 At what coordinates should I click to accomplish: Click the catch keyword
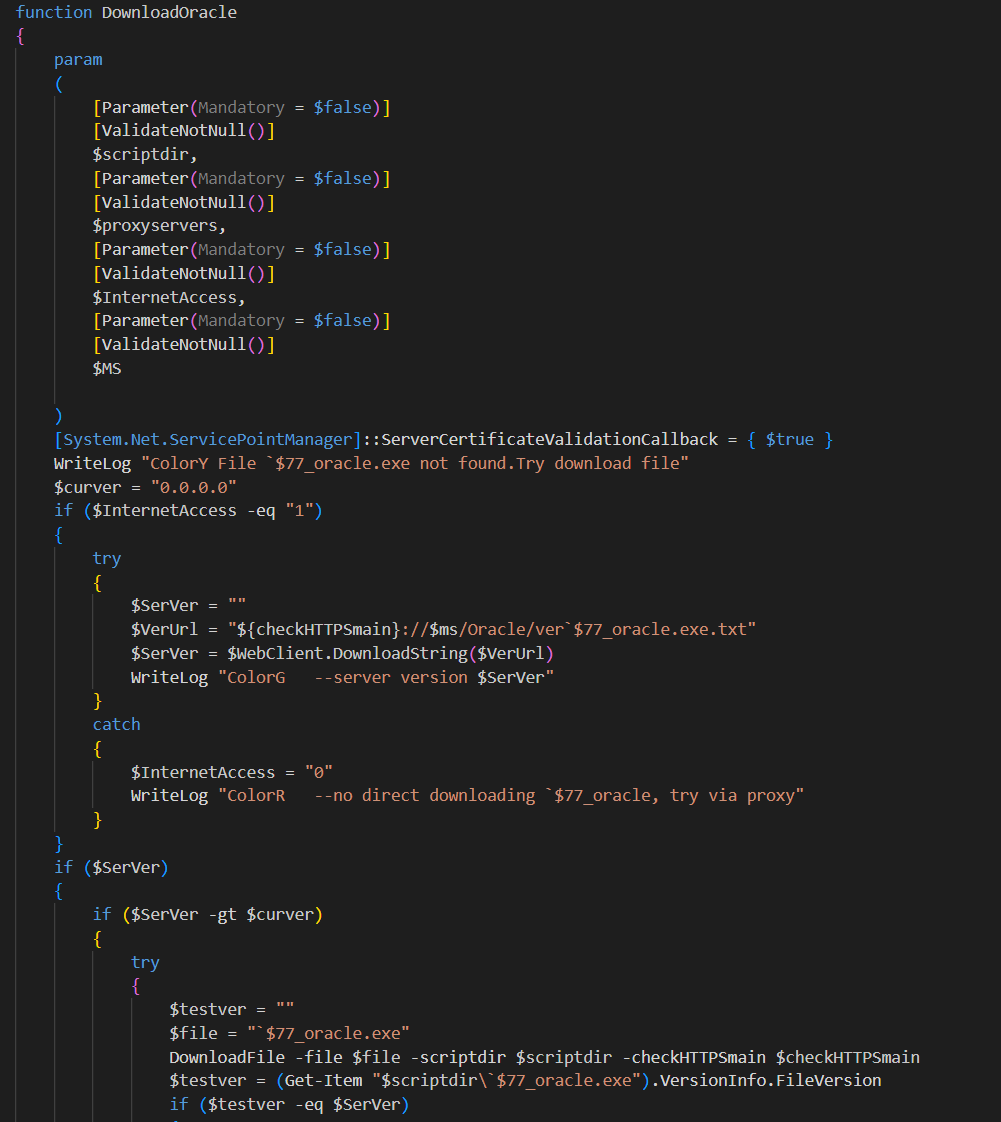(116, 724)
